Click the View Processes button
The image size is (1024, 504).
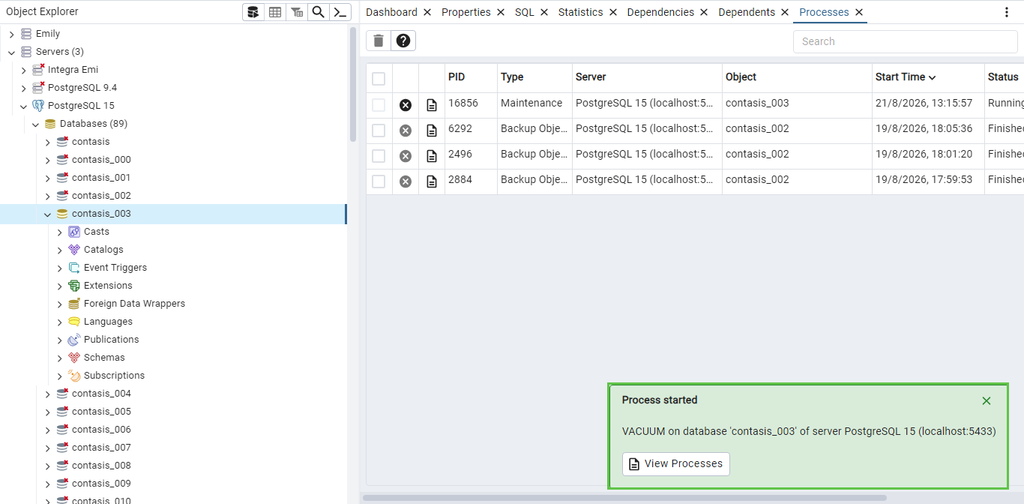676,464
